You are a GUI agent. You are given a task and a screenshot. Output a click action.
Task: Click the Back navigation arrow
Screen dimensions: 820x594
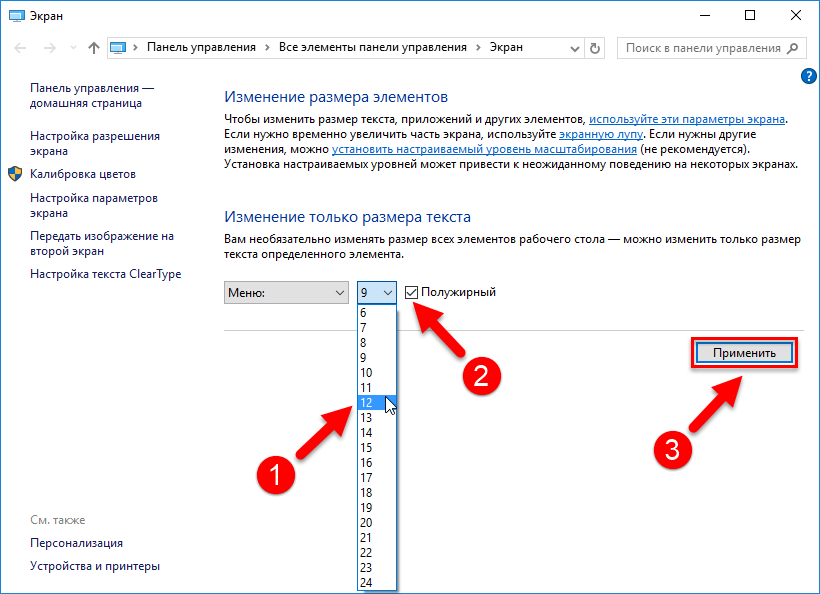pos(18,48)
